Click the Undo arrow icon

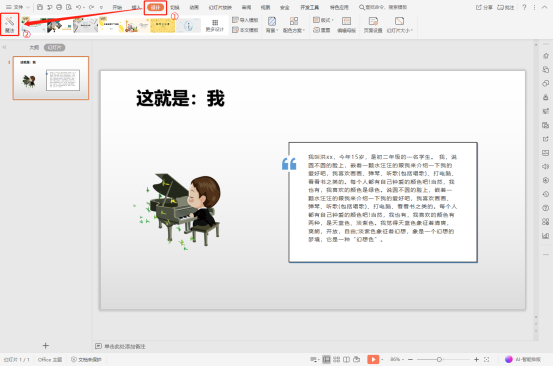[x=78, y=7]
